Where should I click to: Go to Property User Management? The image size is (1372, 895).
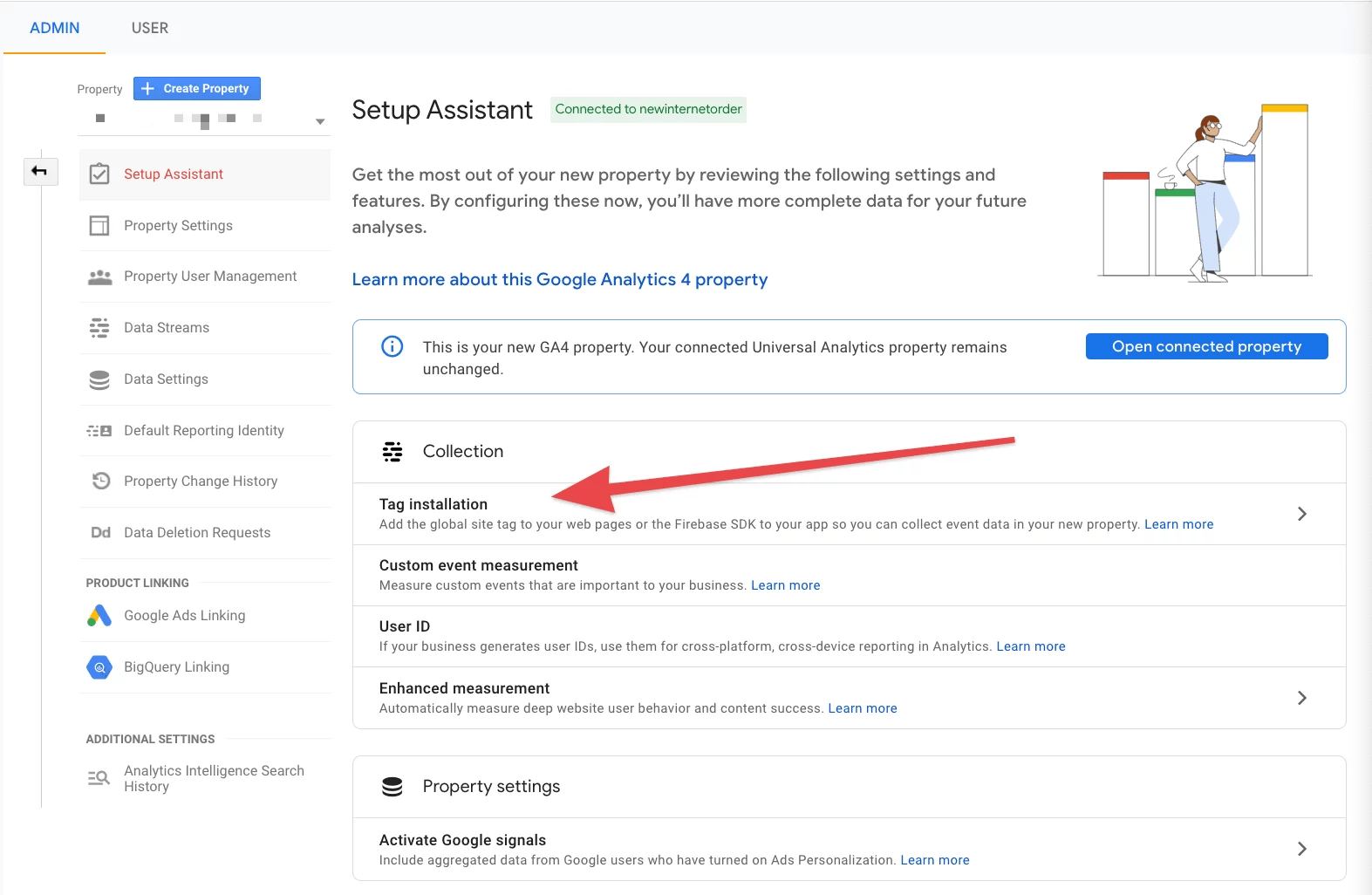click(205, 277)
